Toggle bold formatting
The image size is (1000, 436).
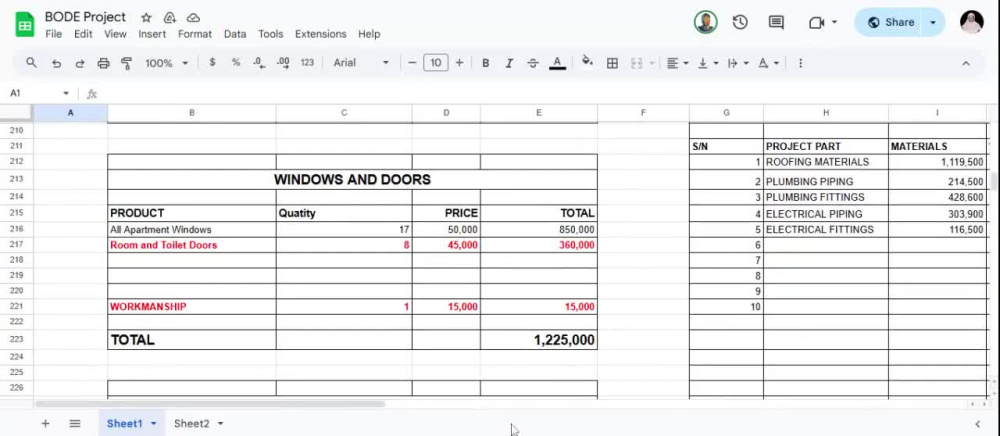pyautogui.click(x=485, y=62)
